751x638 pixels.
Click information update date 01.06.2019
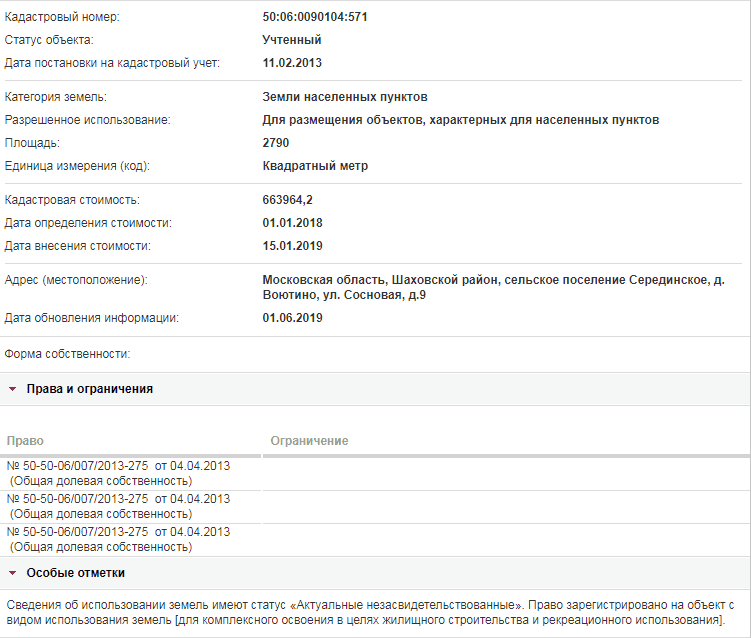pyautogui.click(x=292, y=318)
